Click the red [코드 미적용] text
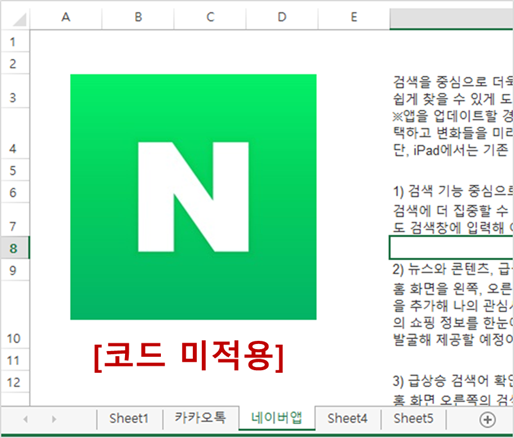The width and height of the screenshot is (514, 438). click(189, 356)
